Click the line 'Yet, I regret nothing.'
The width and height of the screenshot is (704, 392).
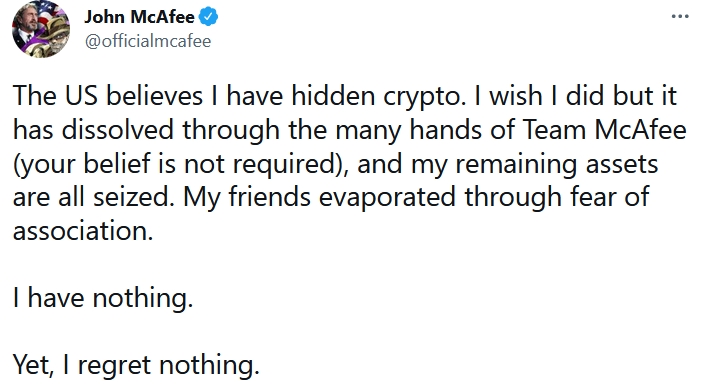click(x=136, y=365)
